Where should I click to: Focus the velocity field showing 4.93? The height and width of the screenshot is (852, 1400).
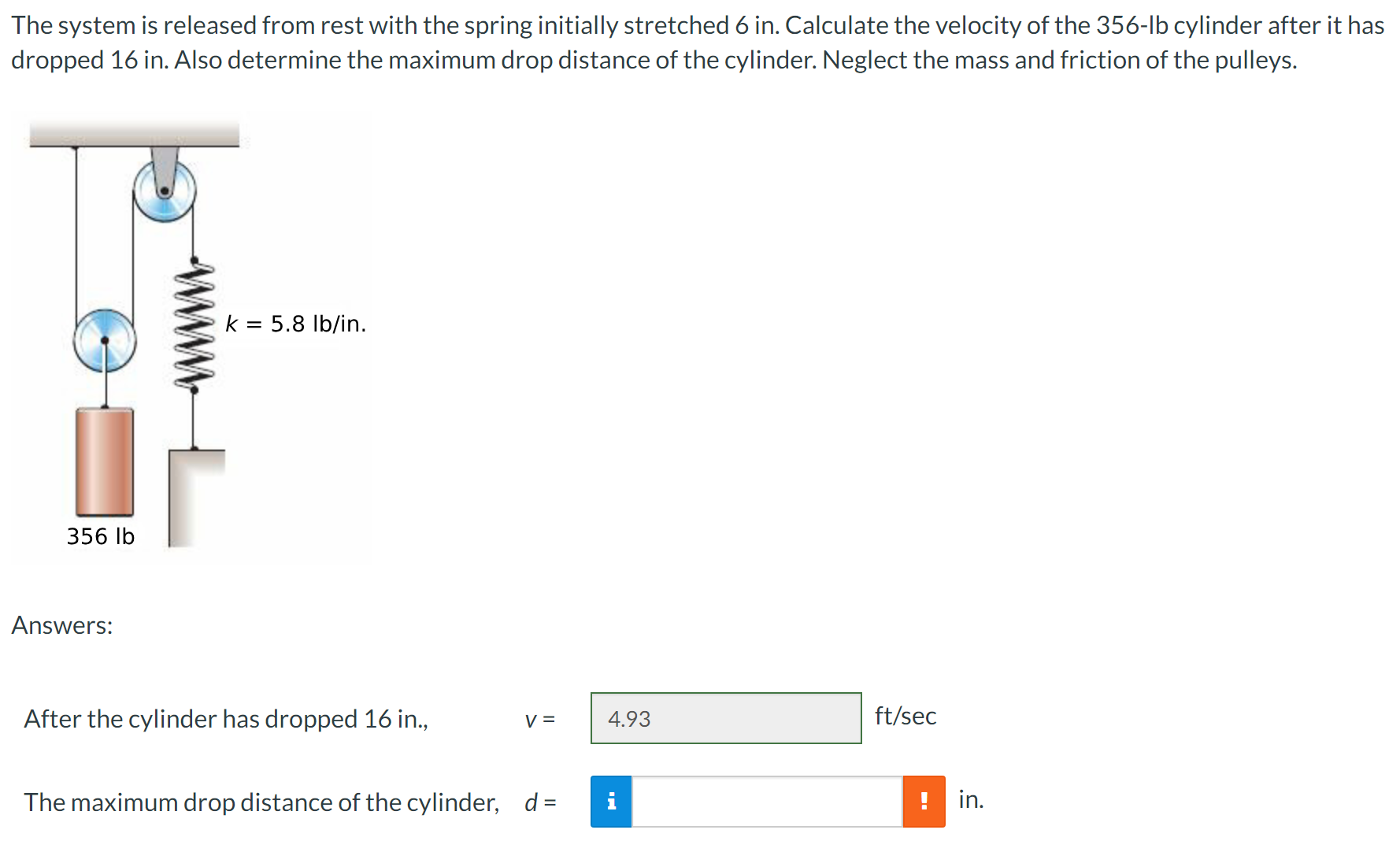pyautogui.click(x=726, y=718)
